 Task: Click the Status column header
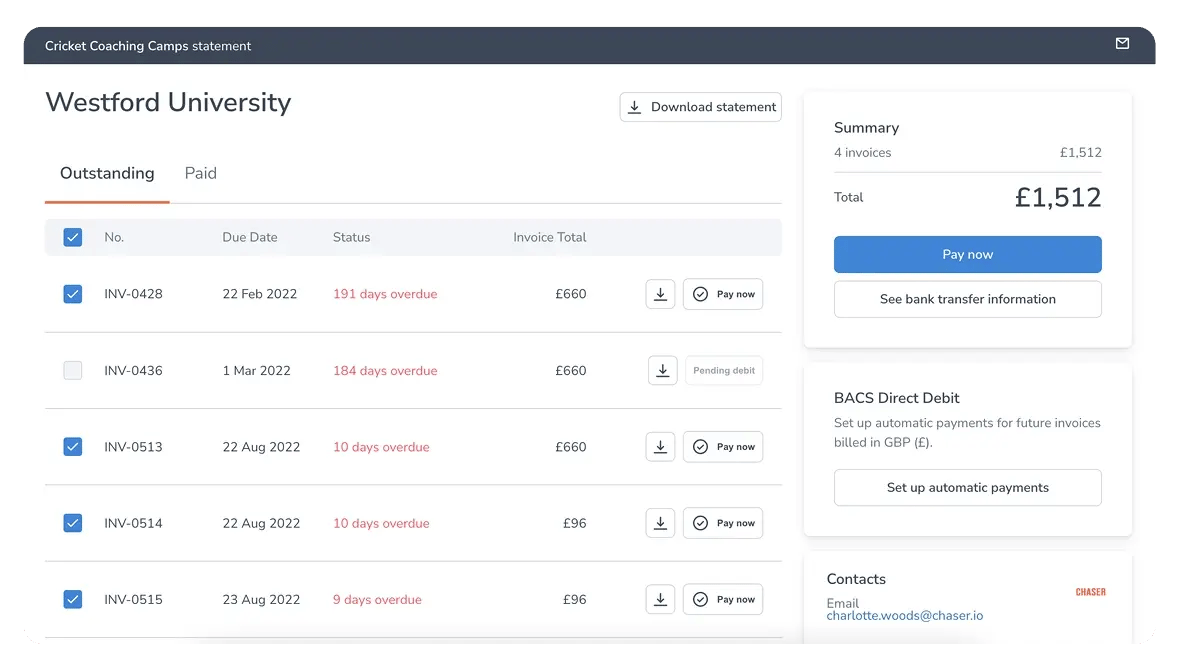coord(351,237)
